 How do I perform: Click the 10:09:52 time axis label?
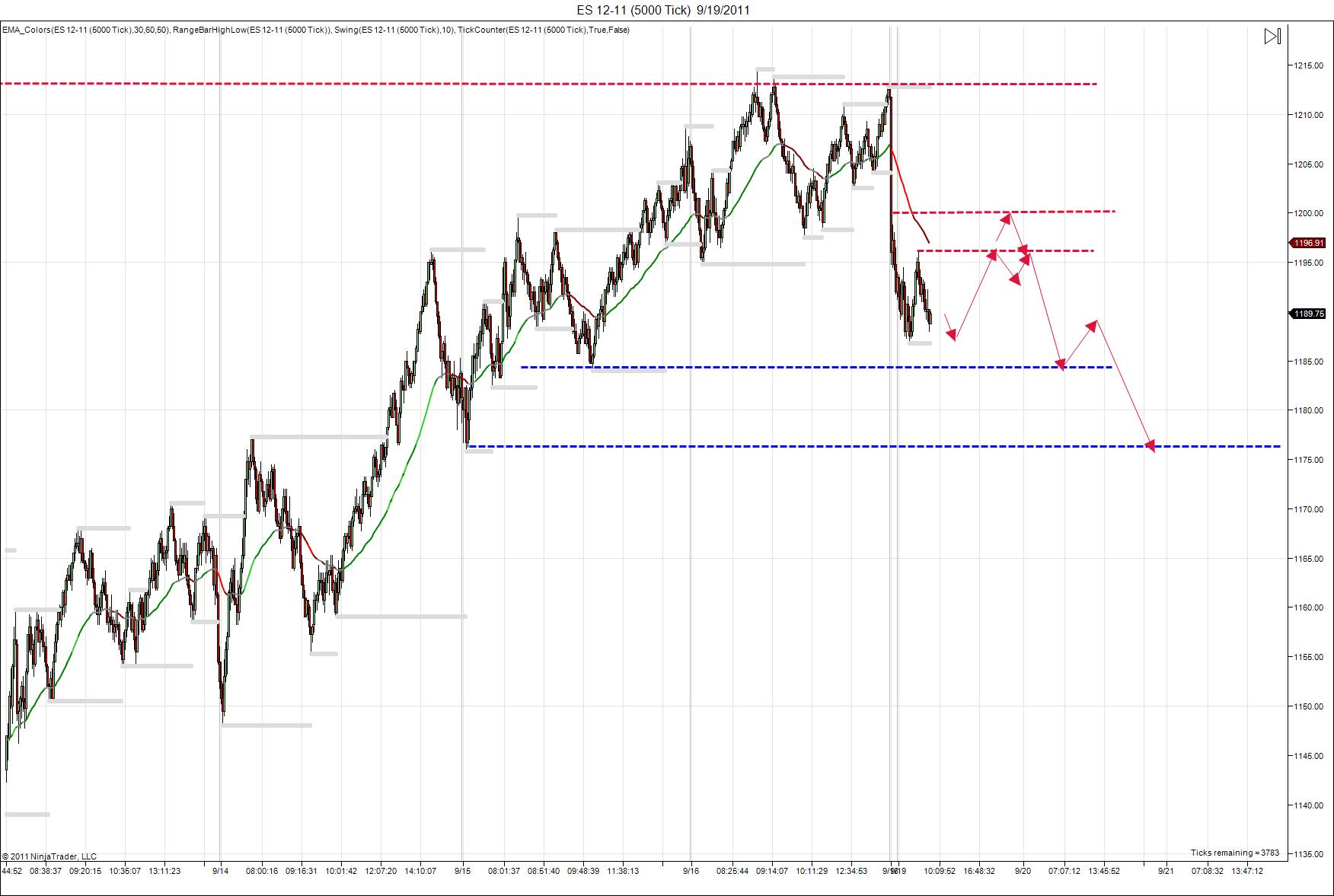click(x=940, y=871)
